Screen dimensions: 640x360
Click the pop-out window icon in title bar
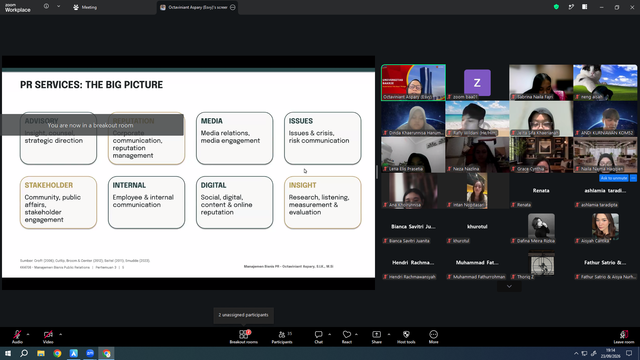point(571,7)
